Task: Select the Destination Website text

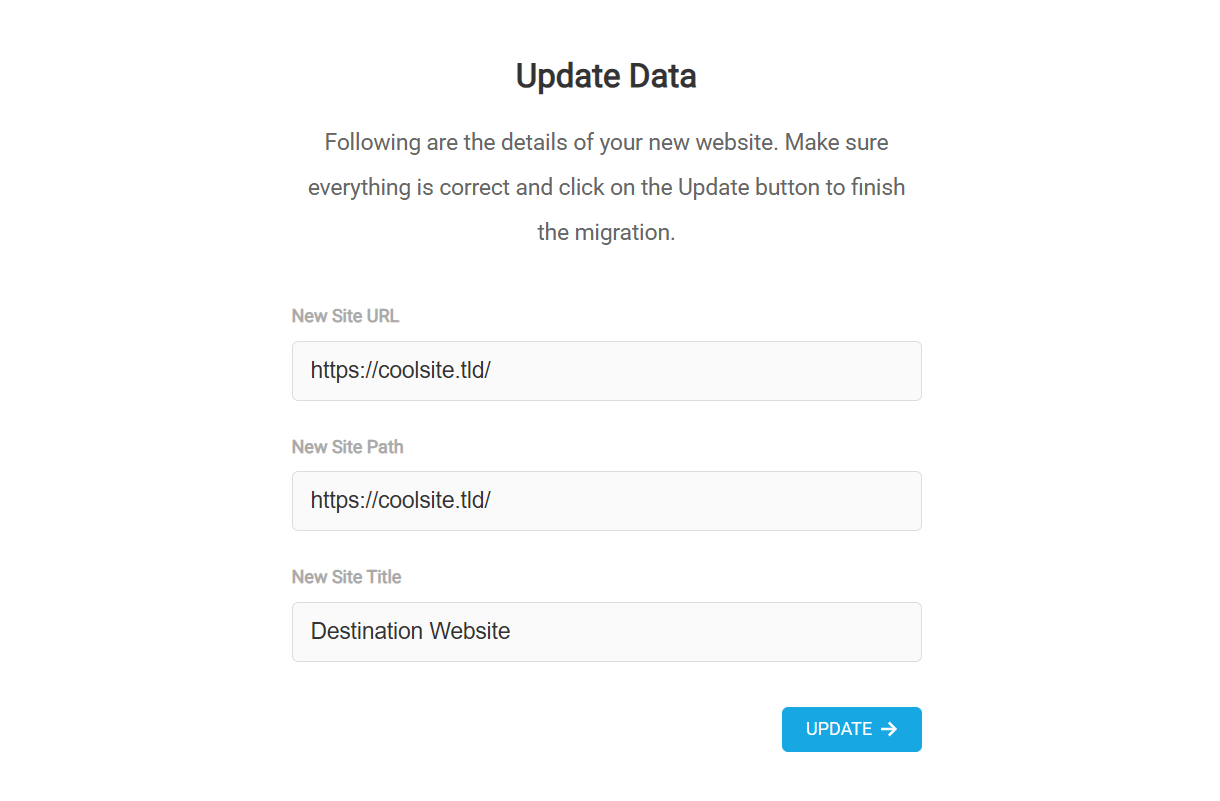Action: coord(410,631)
